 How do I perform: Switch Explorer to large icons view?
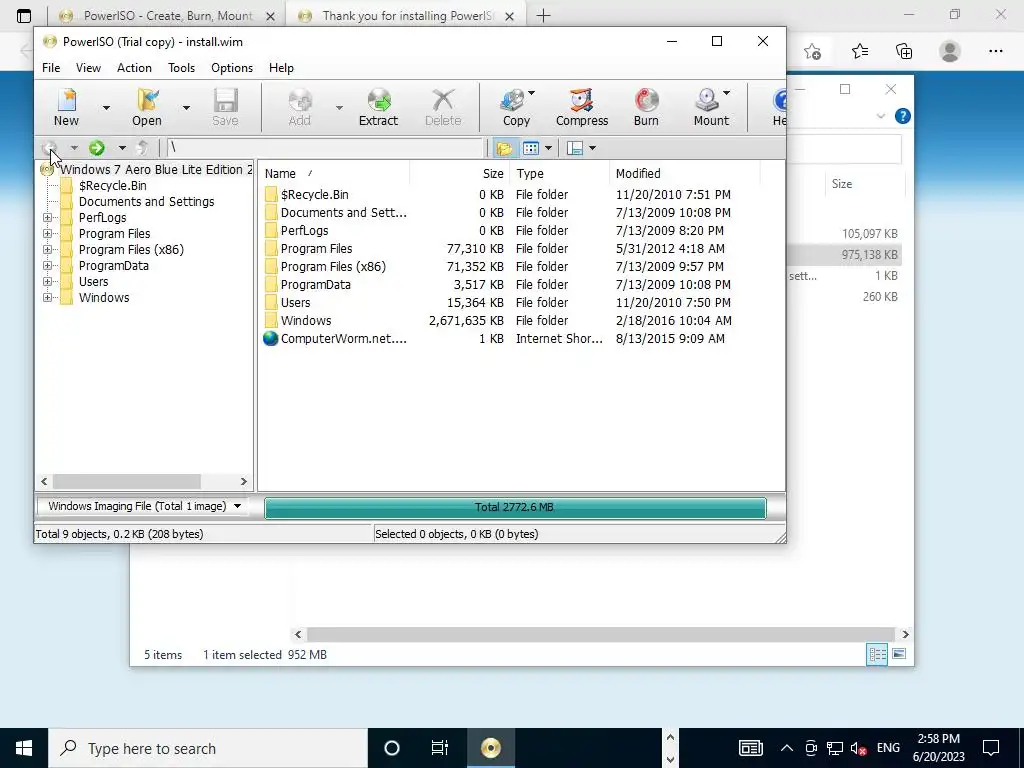point(899,654)
